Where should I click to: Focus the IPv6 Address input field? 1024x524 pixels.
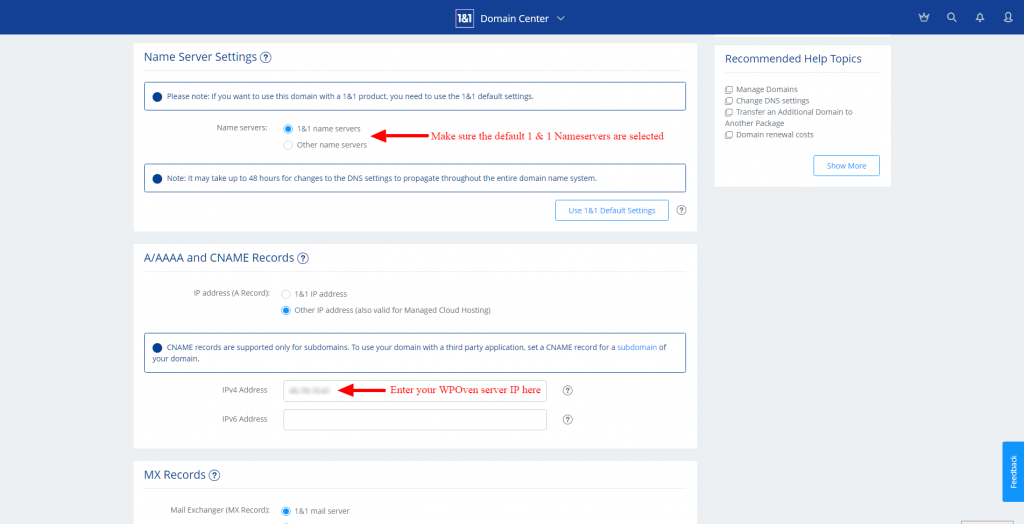[415, 419]
